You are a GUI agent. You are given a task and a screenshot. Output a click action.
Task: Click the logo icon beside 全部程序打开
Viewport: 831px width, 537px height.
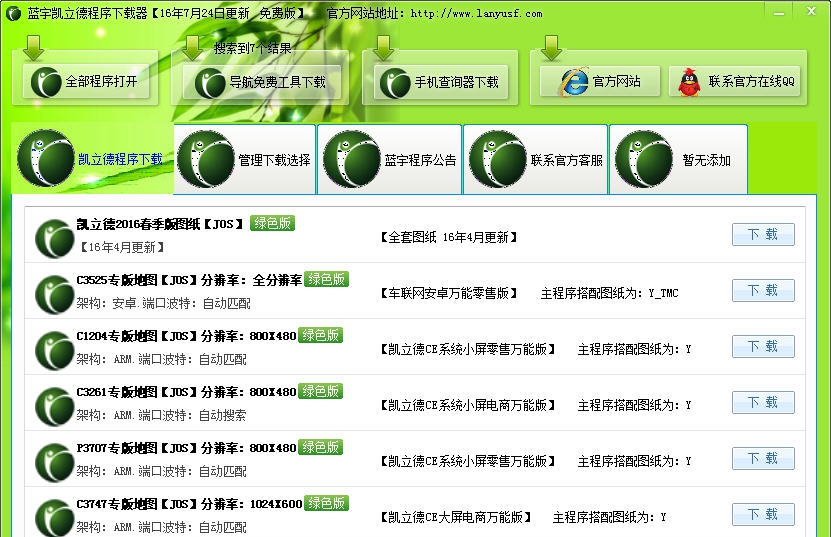(x=45, y=83)
